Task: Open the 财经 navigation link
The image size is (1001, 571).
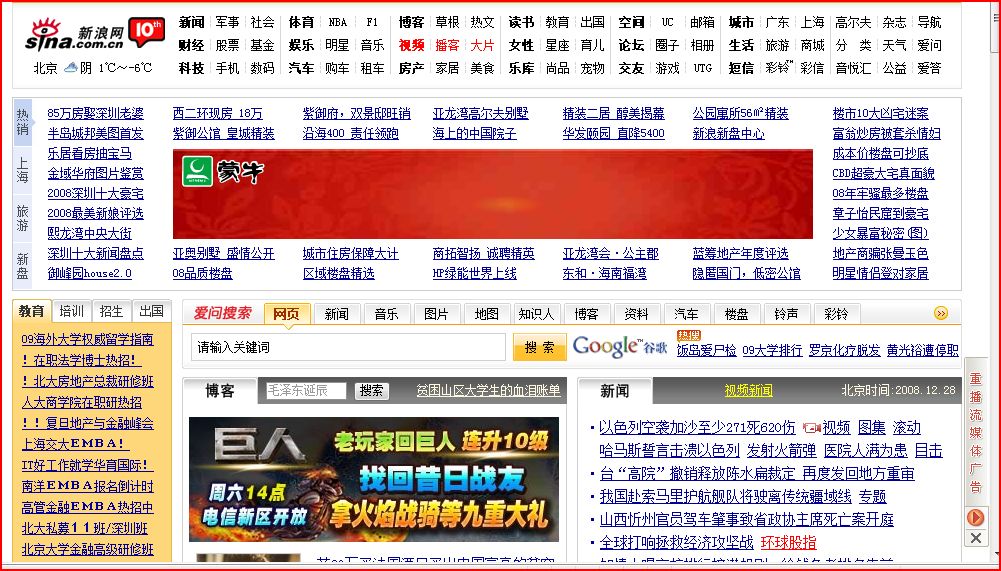Action: (191, 45)
